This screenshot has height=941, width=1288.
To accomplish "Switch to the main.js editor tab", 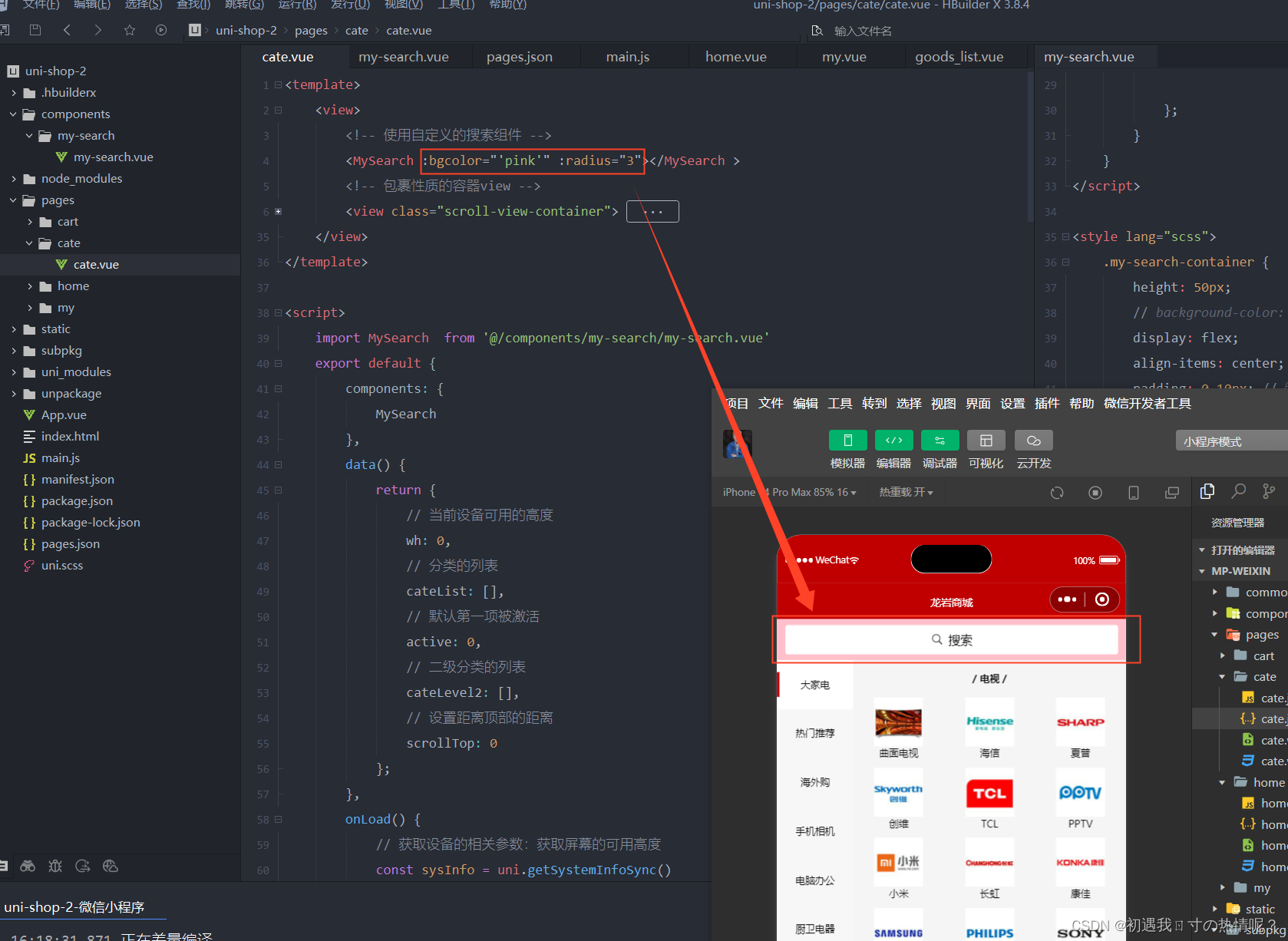I will pyautogui.click(x=628, y=57).
